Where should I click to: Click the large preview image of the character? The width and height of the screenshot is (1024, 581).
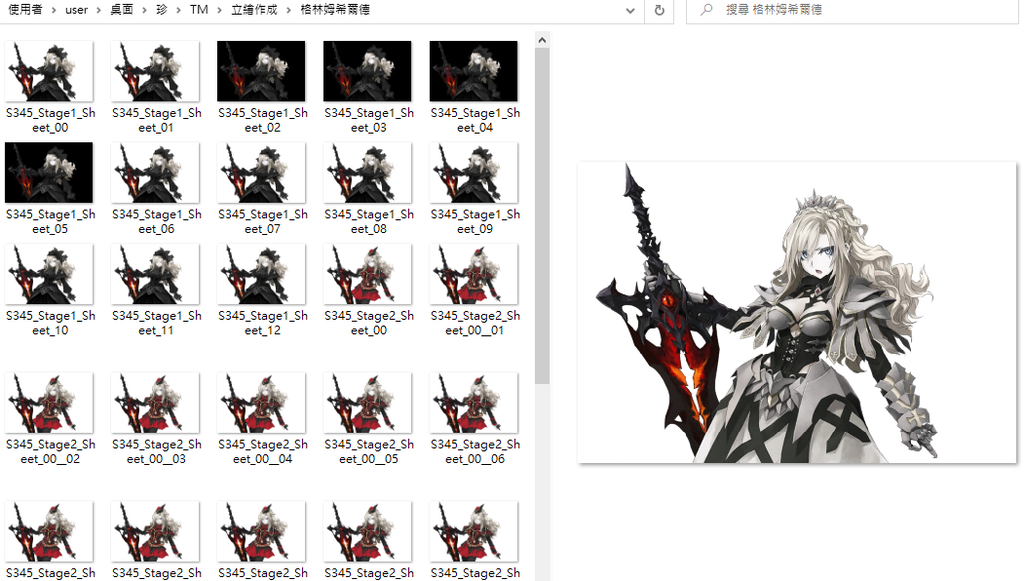(x=797, y=313)
